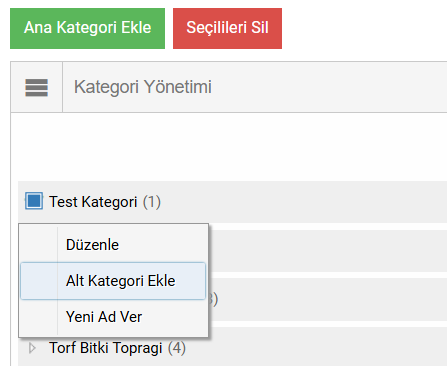Click the row showing a partial 3) count
This screenshot has width=447, height=366.
[328, 299]
